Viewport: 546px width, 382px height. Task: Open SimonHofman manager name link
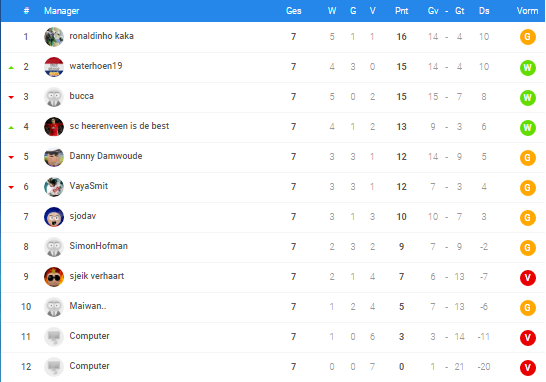(x=99, y=246)
